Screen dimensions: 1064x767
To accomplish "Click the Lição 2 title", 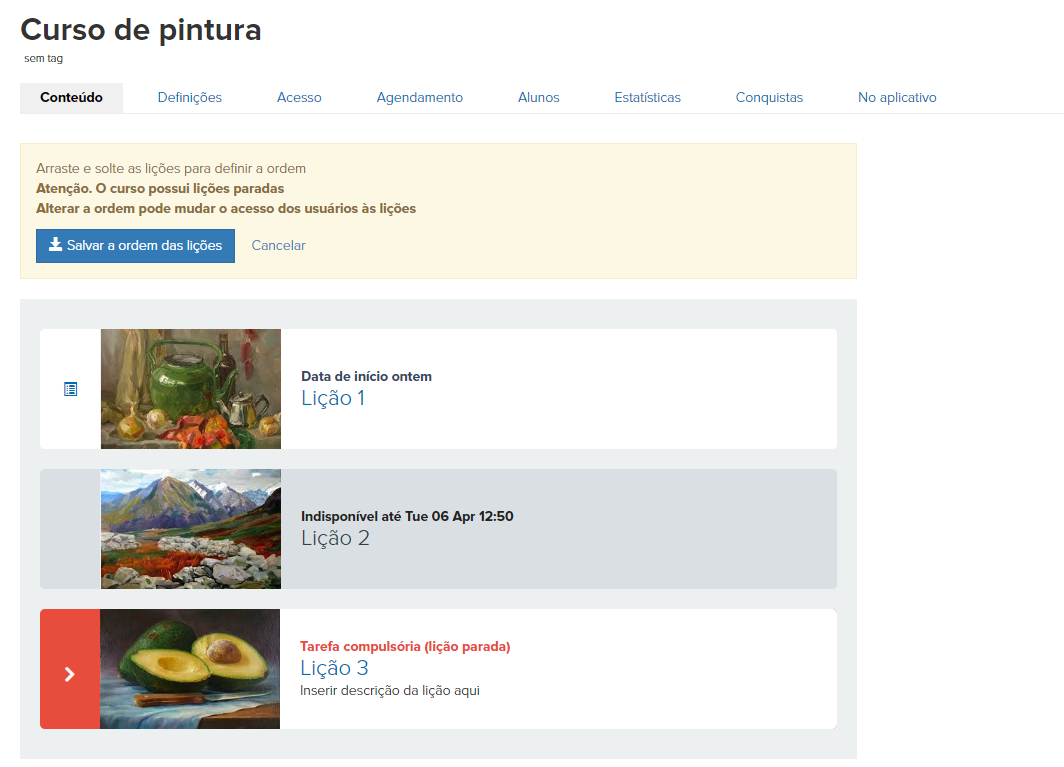I will 335,538.
